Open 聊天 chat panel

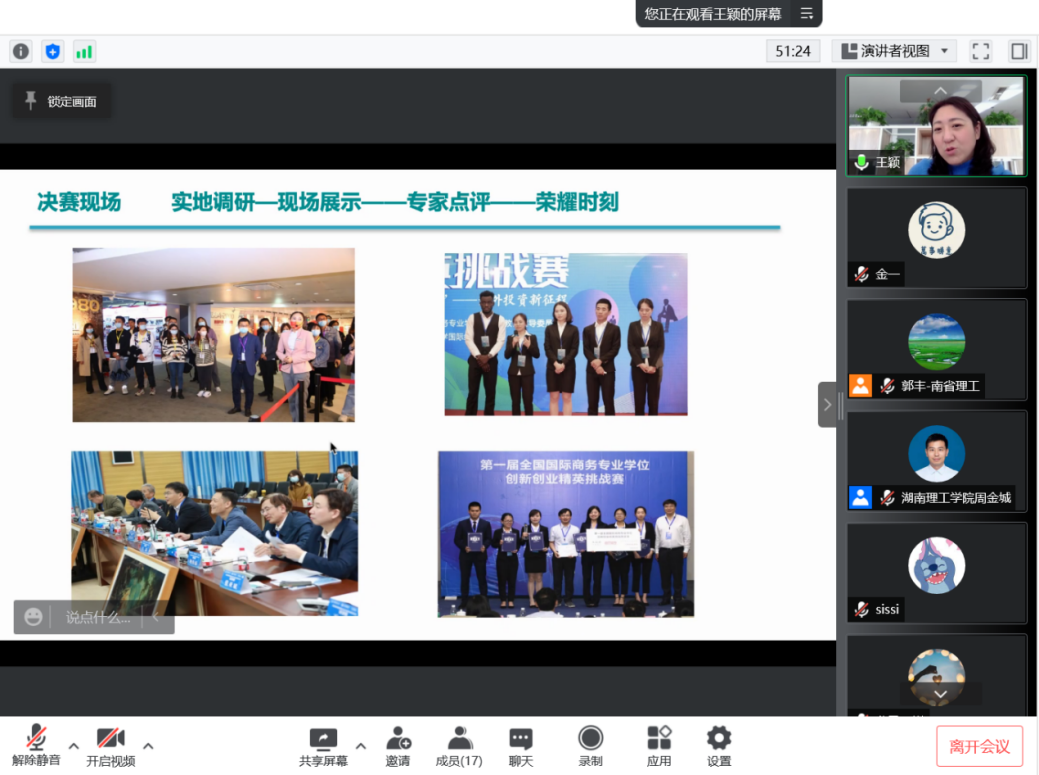(x=521, y=746)
